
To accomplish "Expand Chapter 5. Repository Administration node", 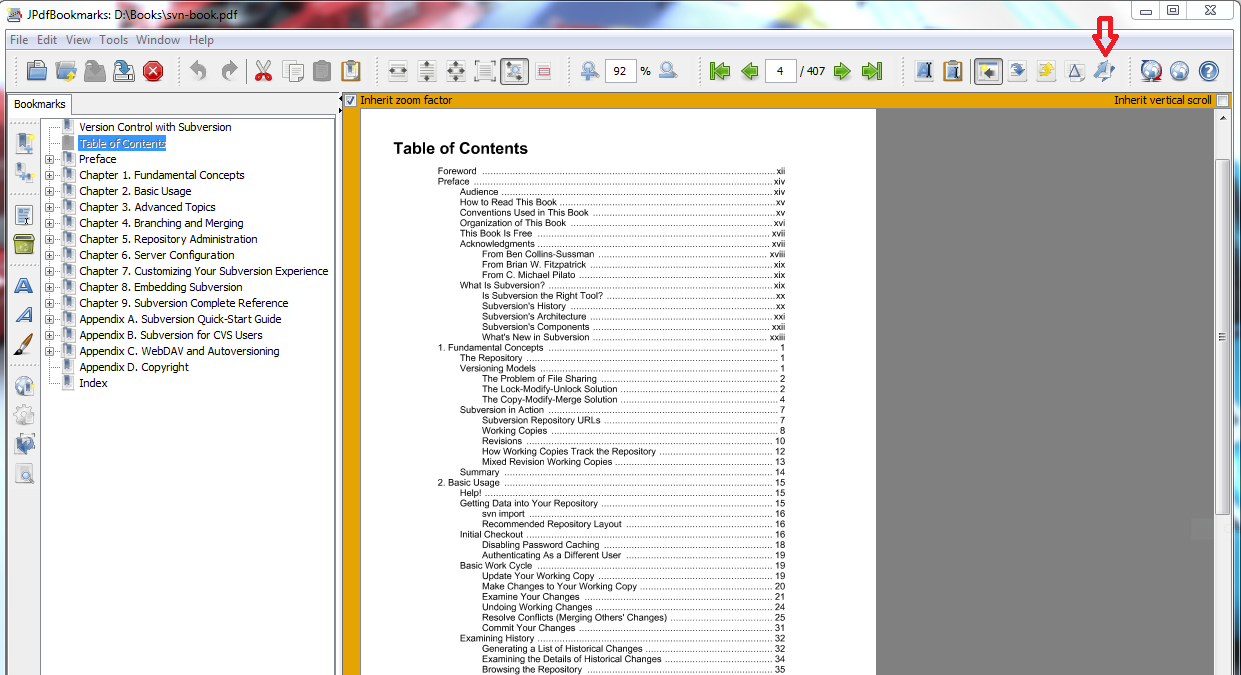I will (x=50, y=239).
